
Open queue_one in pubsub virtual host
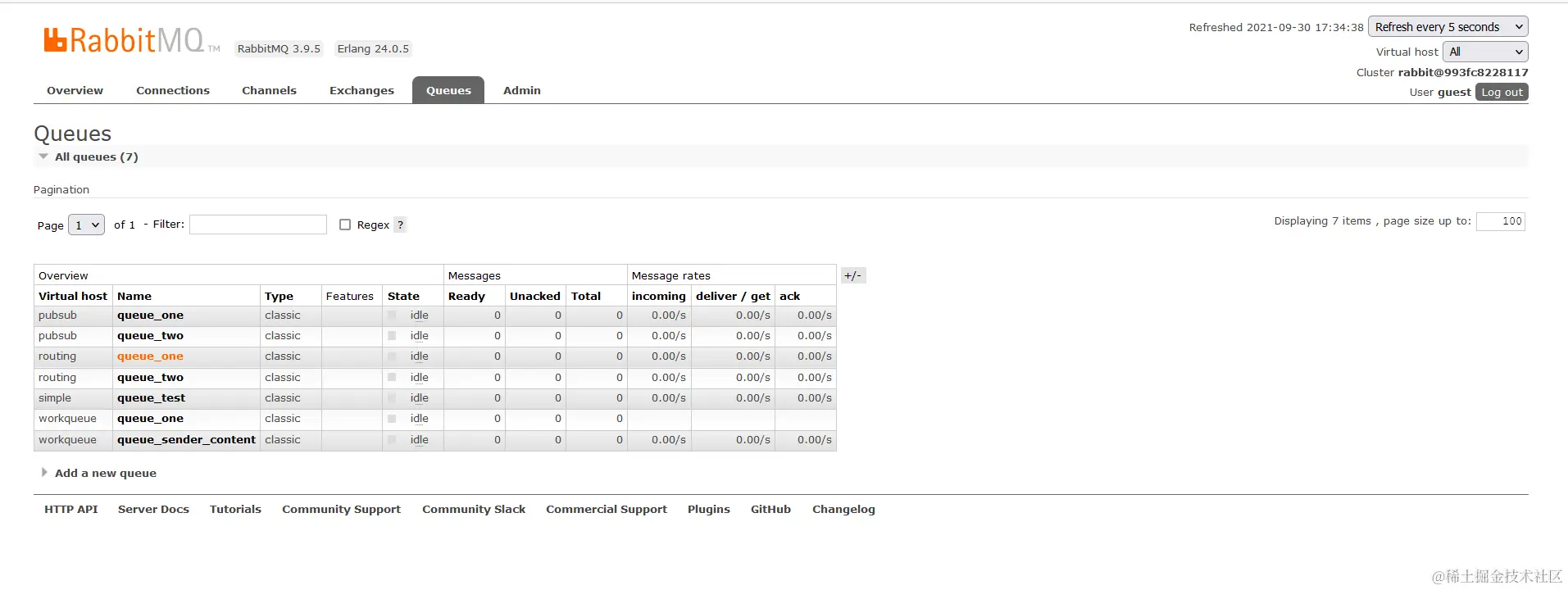150,315
